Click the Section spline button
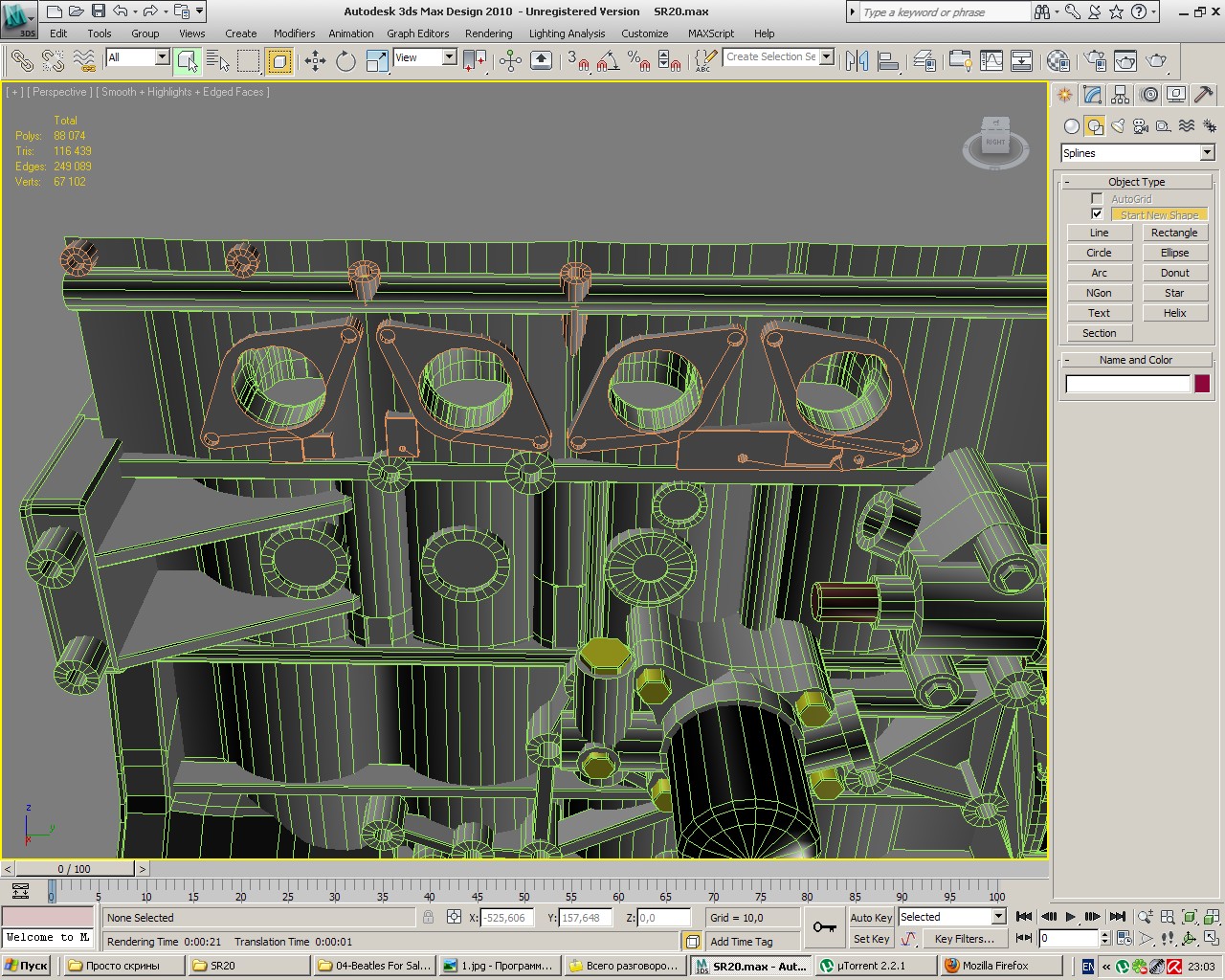This screenshot has width=1225, height=980. coord(1099,333)
